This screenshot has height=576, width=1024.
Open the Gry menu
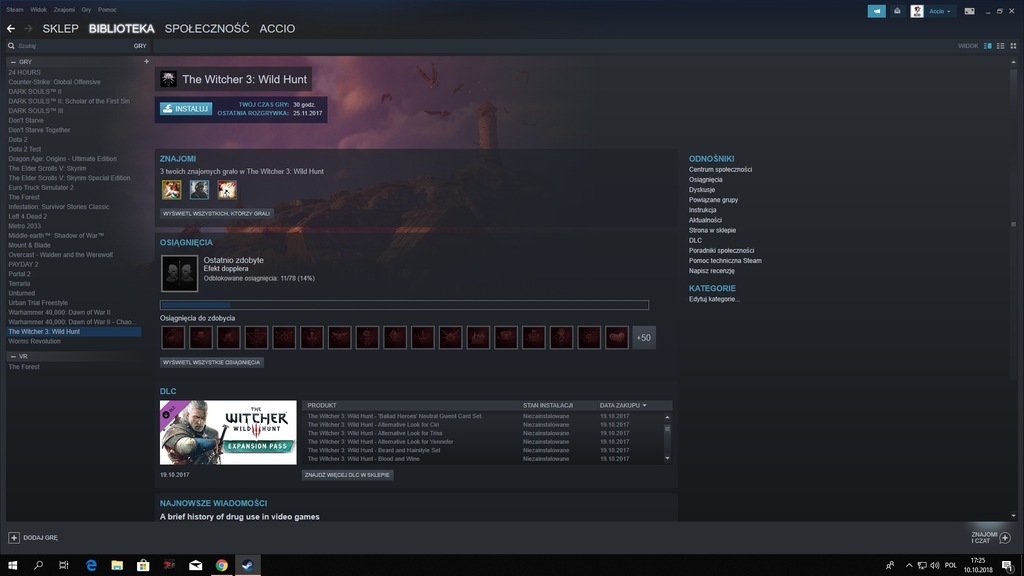click(x=86, y=10)
